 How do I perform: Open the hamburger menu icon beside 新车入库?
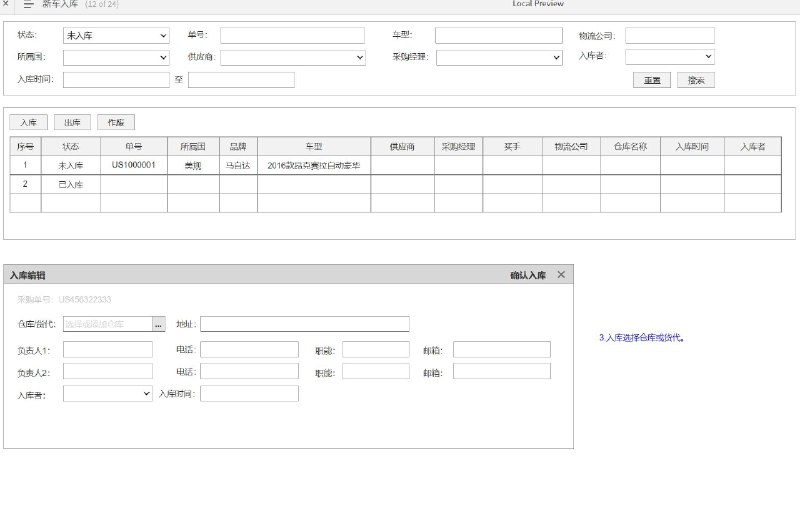click(29, 4)
